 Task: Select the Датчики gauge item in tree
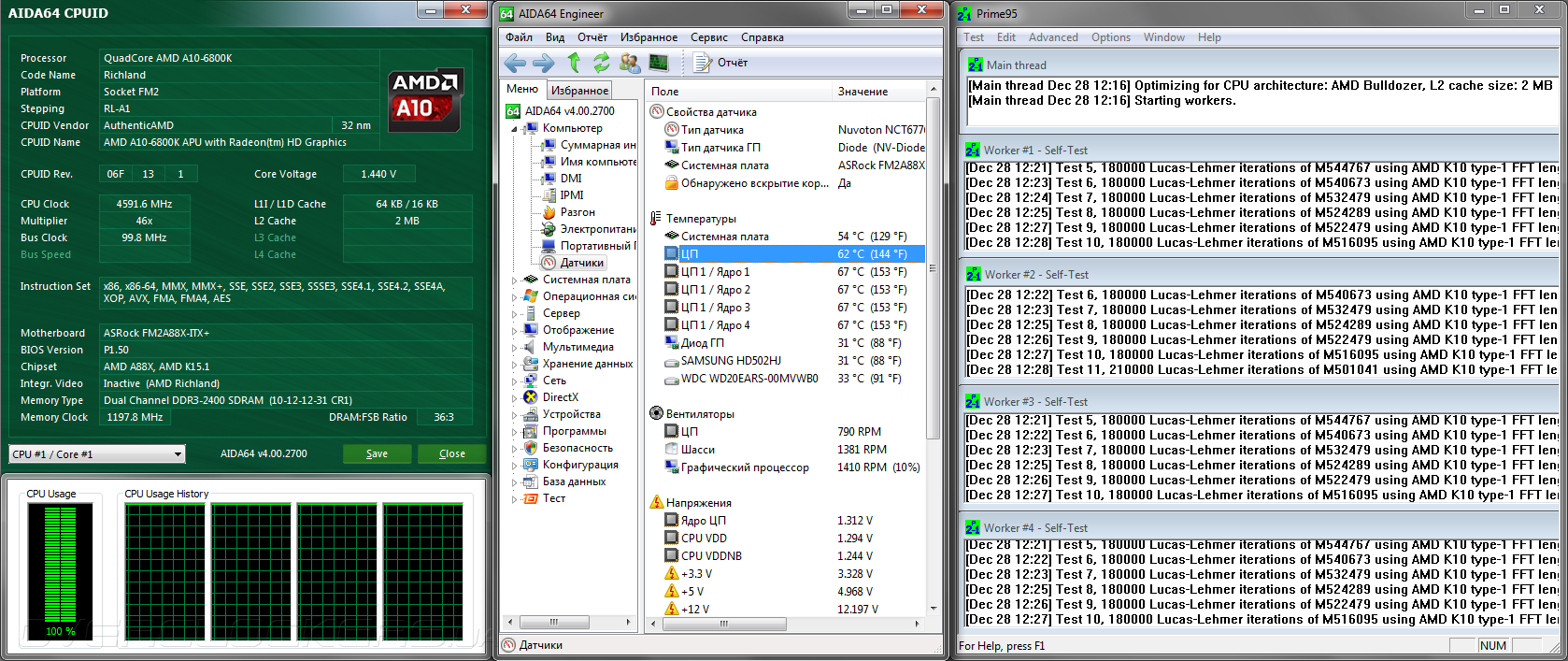point(573,263)
